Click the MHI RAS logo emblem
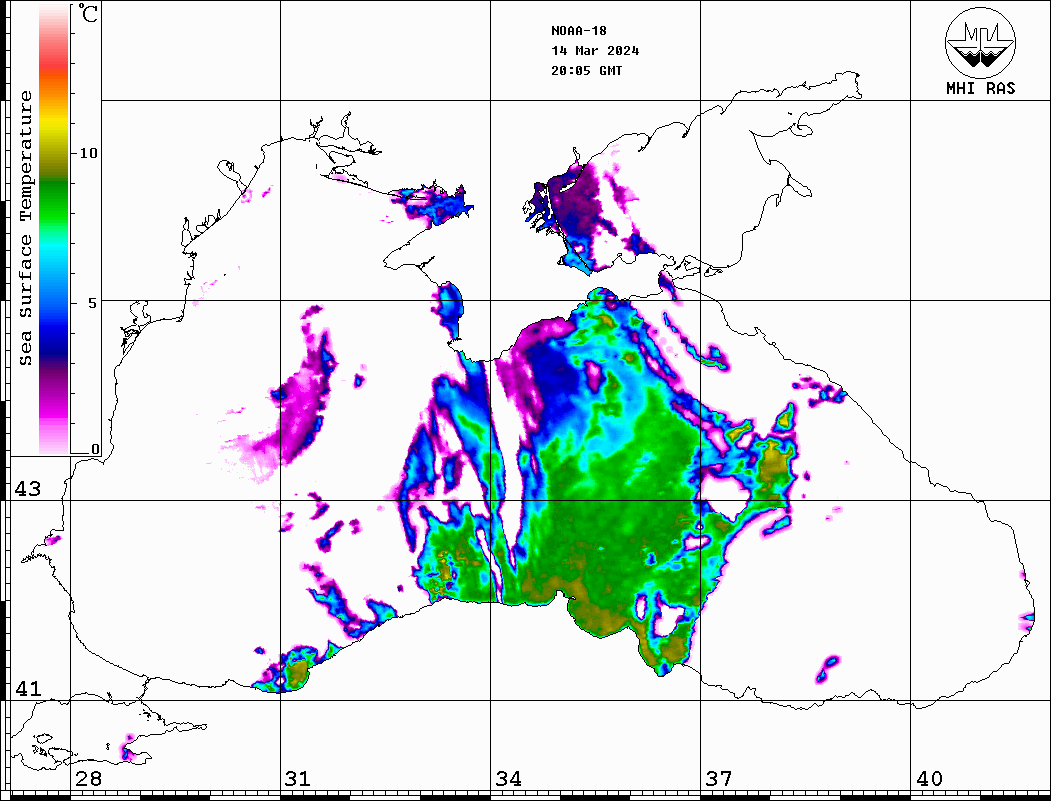Viewport: 1051px width, 801px height. (980, 42)
